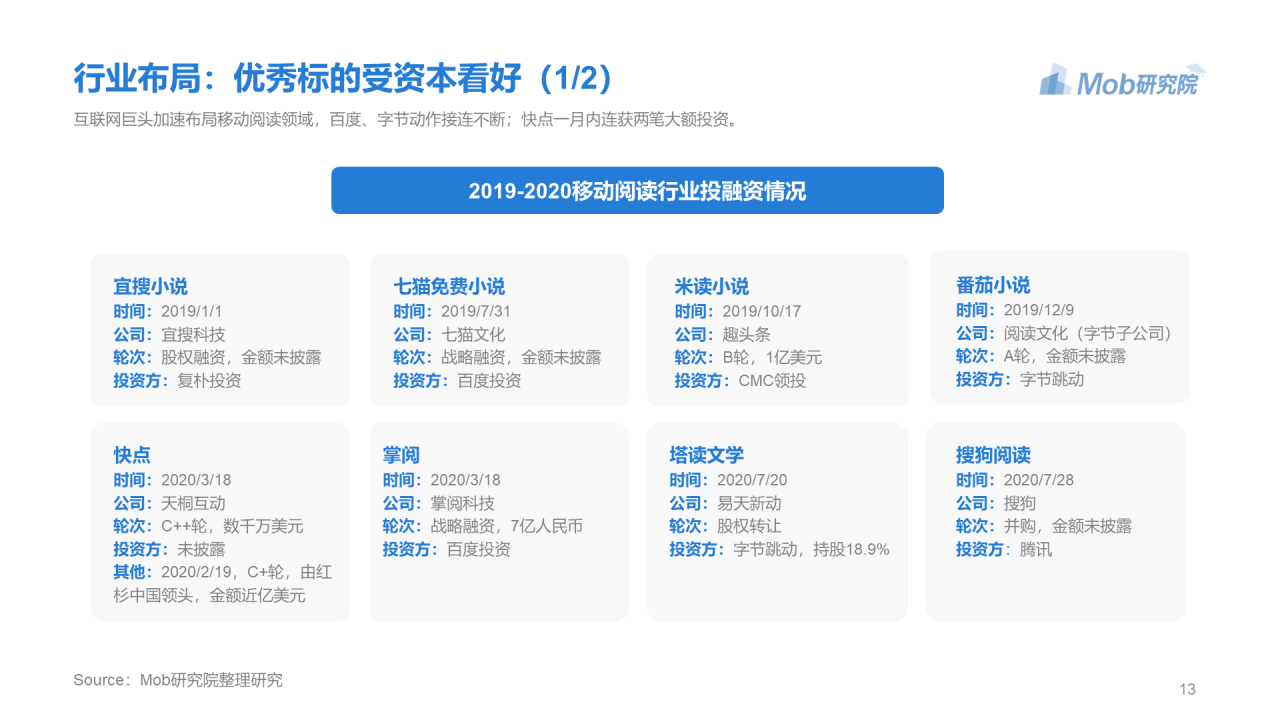Select the 掌阅 card heading
Image resolution: width=1280 pixels, height=720 pixels.
[401, 455]
